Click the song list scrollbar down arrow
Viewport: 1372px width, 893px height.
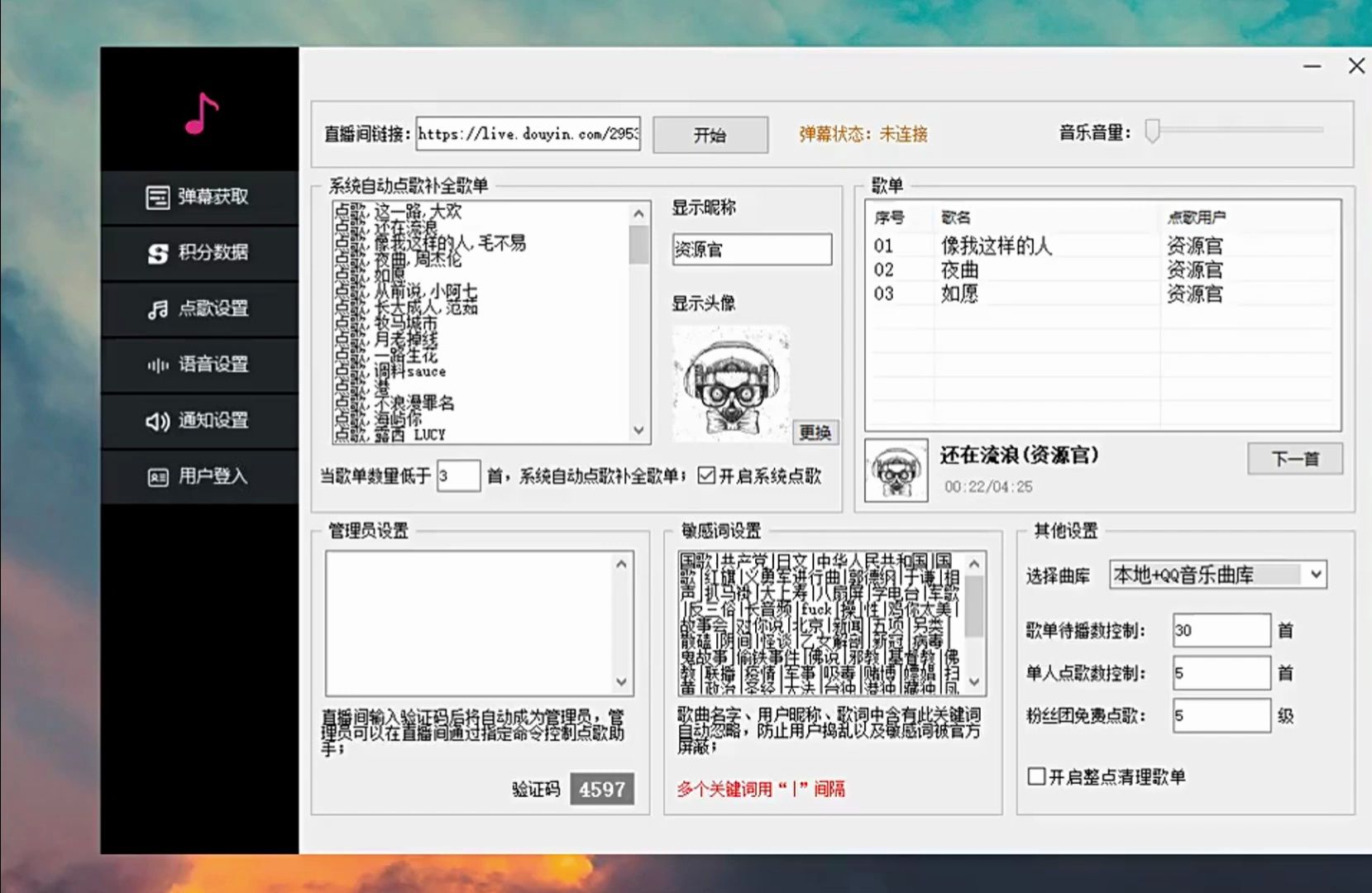638,430
